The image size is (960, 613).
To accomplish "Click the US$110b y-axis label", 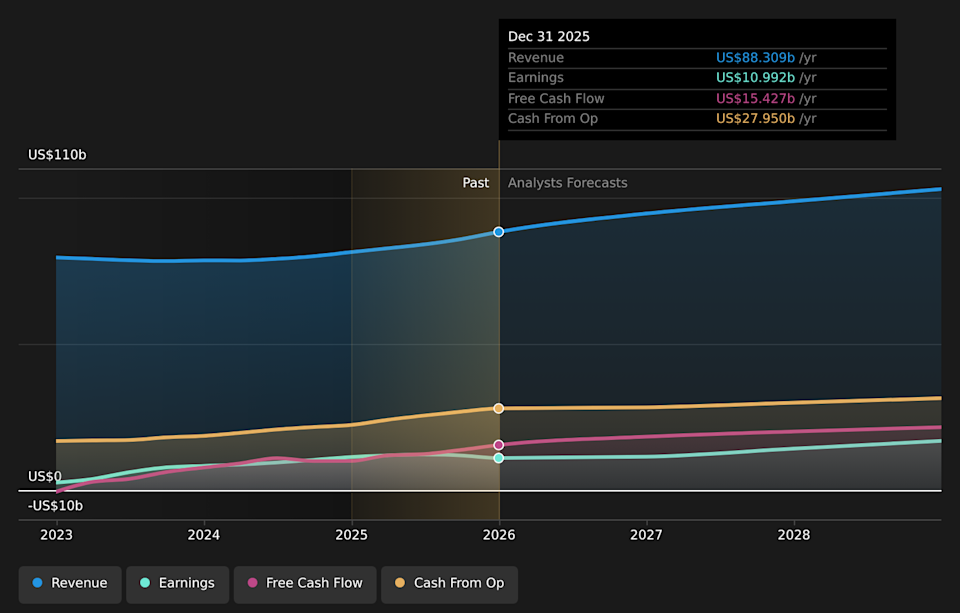I will [x=57, y=155].
